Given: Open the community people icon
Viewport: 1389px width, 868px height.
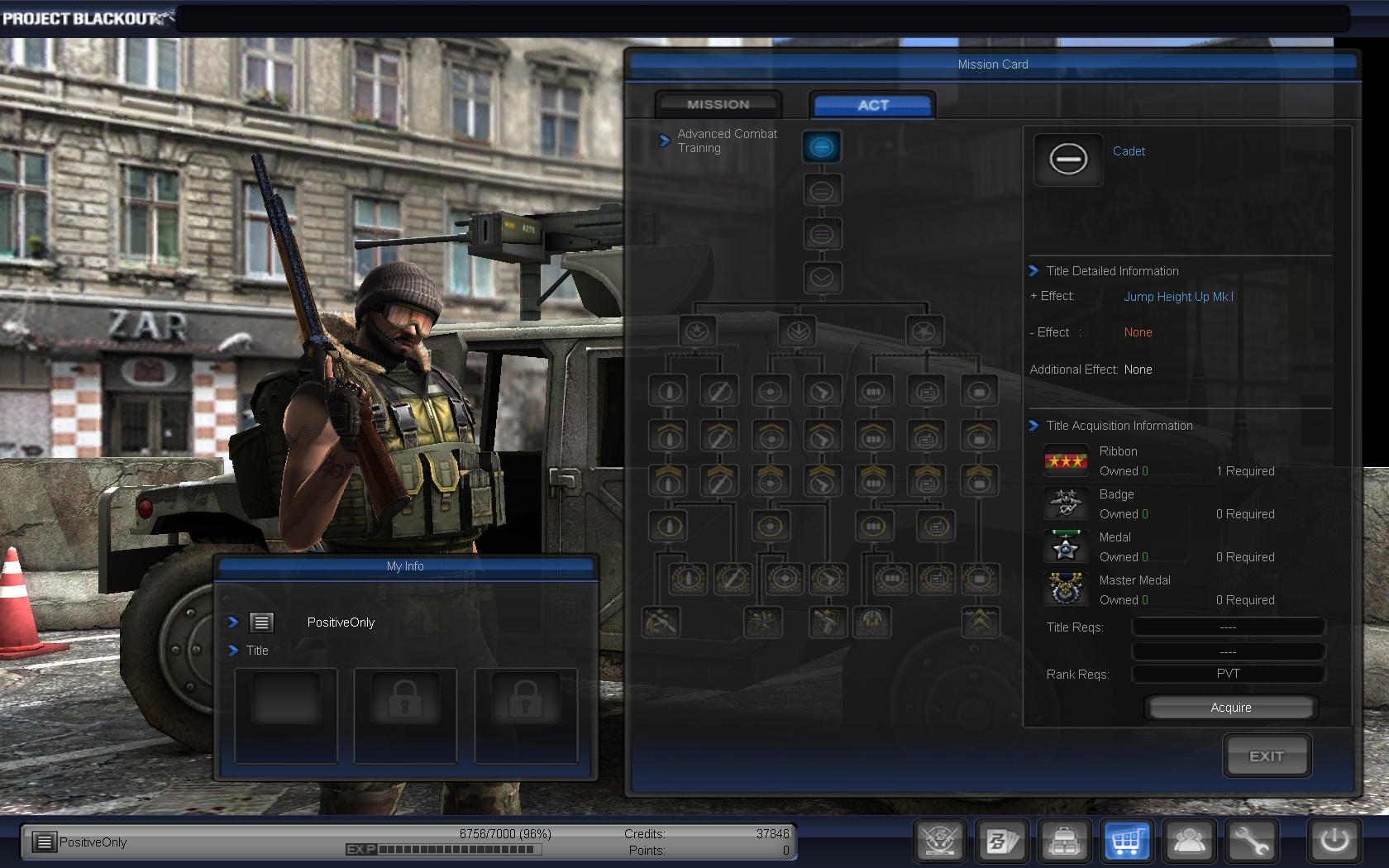Looking at the screenshot, I should [1189, 842].
